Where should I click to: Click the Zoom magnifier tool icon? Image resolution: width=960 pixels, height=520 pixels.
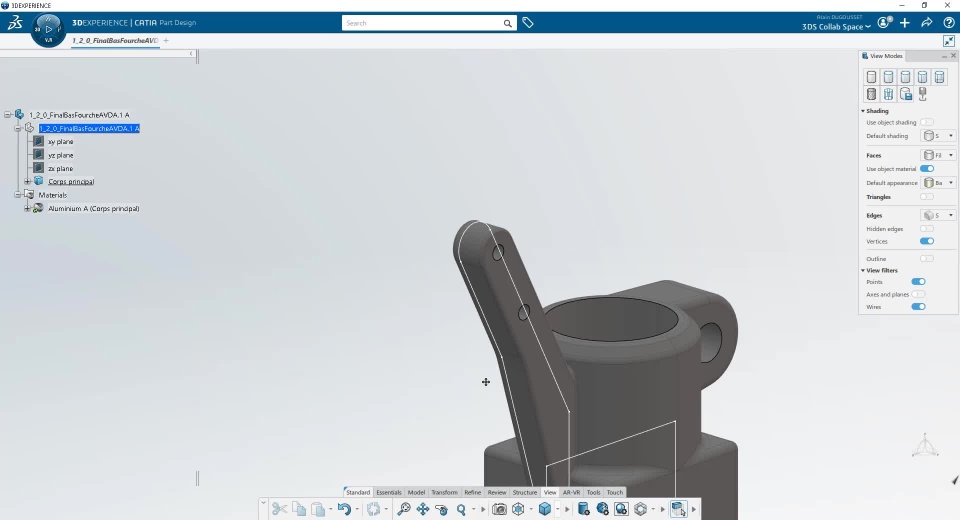(x=461, y=509)
